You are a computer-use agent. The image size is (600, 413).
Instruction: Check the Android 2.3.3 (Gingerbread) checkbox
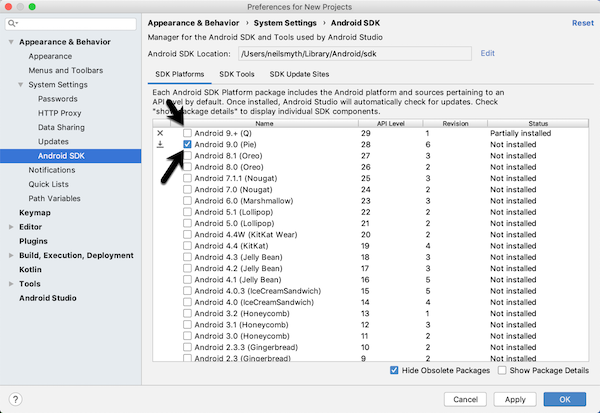pyautogui.click(x=187, y=347)
